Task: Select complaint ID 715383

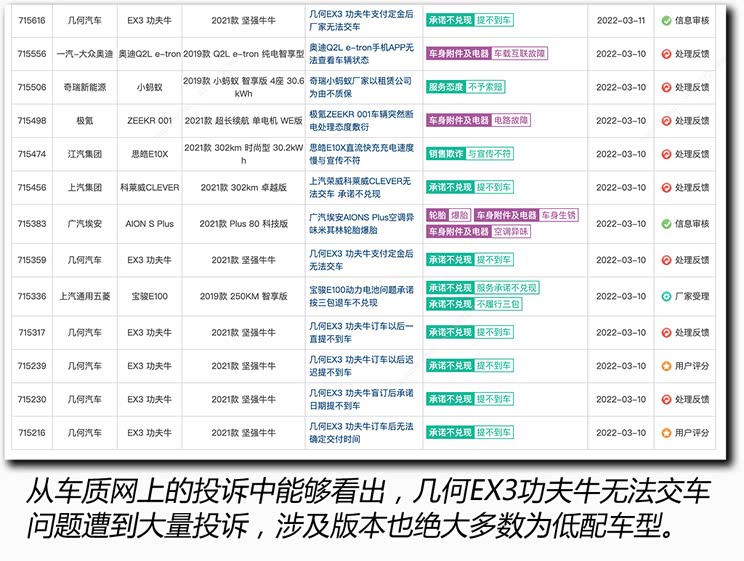Action: [32, 224]
